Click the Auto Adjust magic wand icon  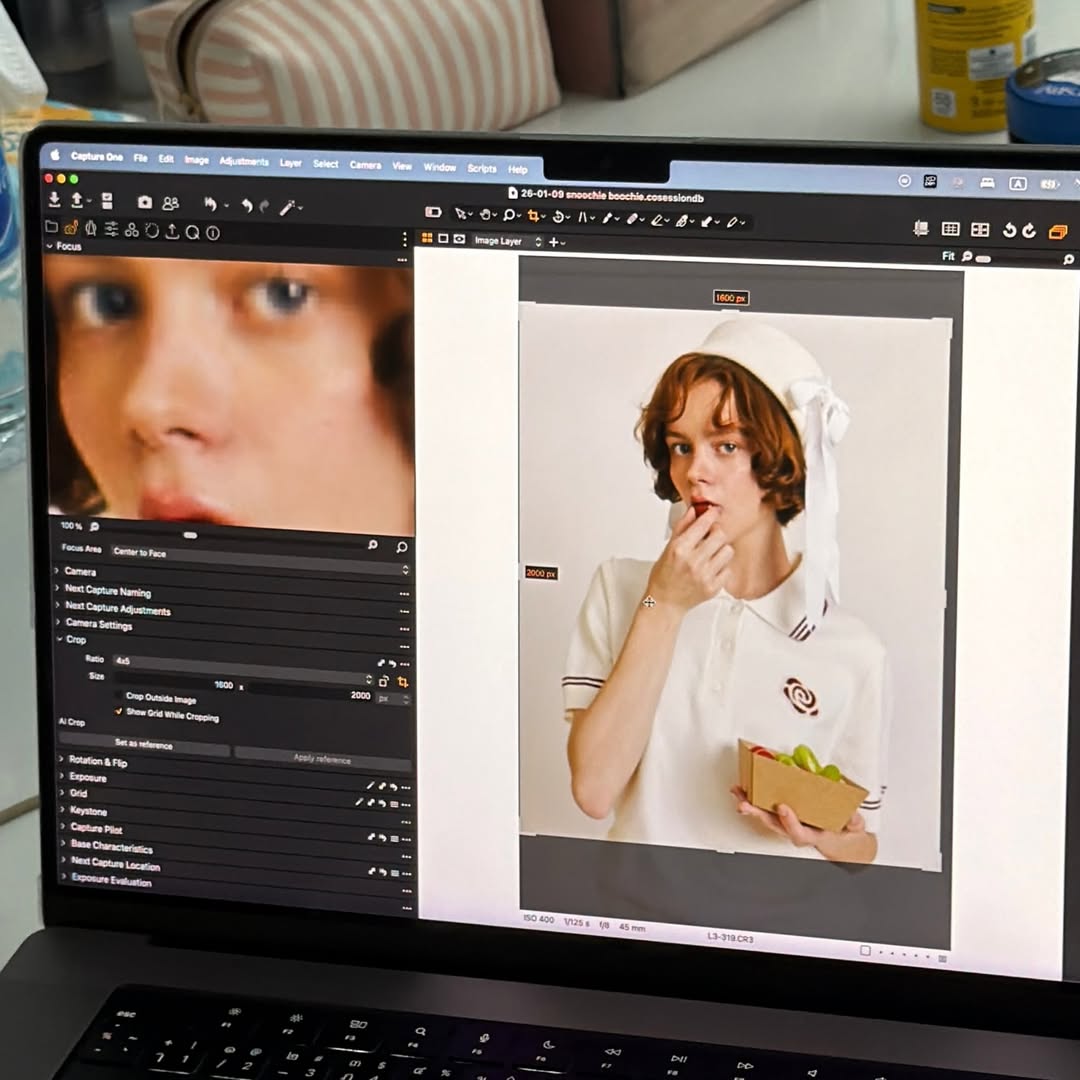(x=288, y=207)
